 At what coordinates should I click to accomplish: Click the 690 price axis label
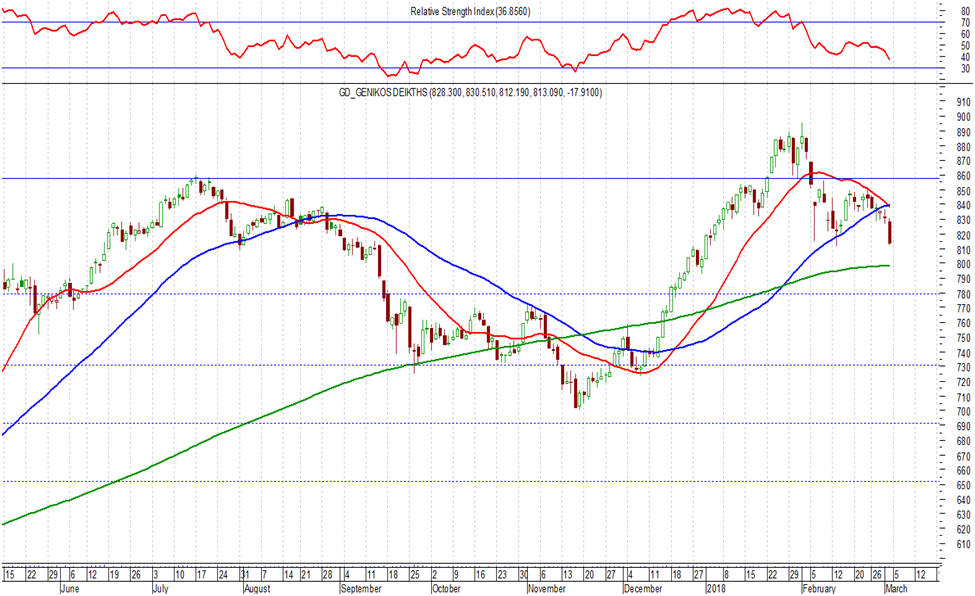[963, 426]
